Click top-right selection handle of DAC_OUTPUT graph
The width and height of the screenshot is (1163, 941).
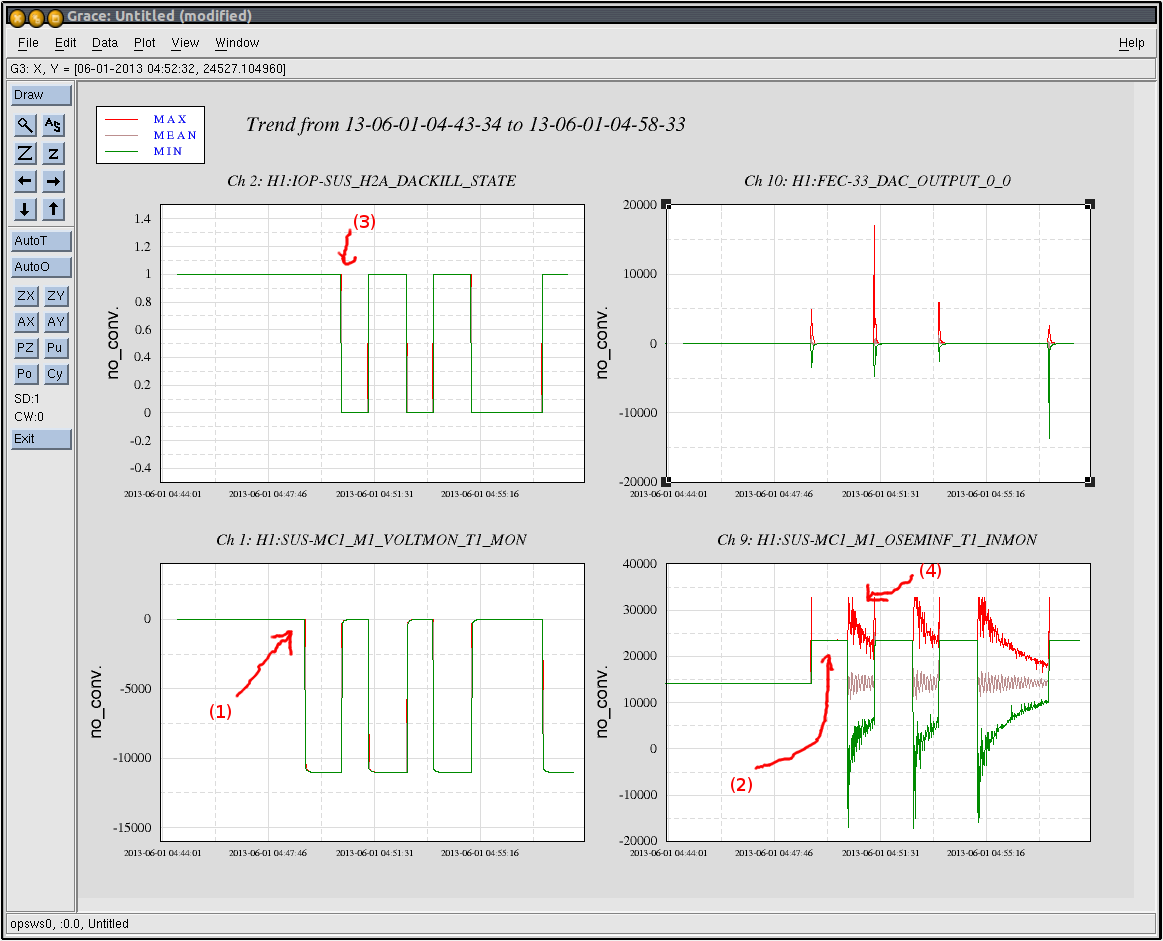click(x=1090, y=204)
